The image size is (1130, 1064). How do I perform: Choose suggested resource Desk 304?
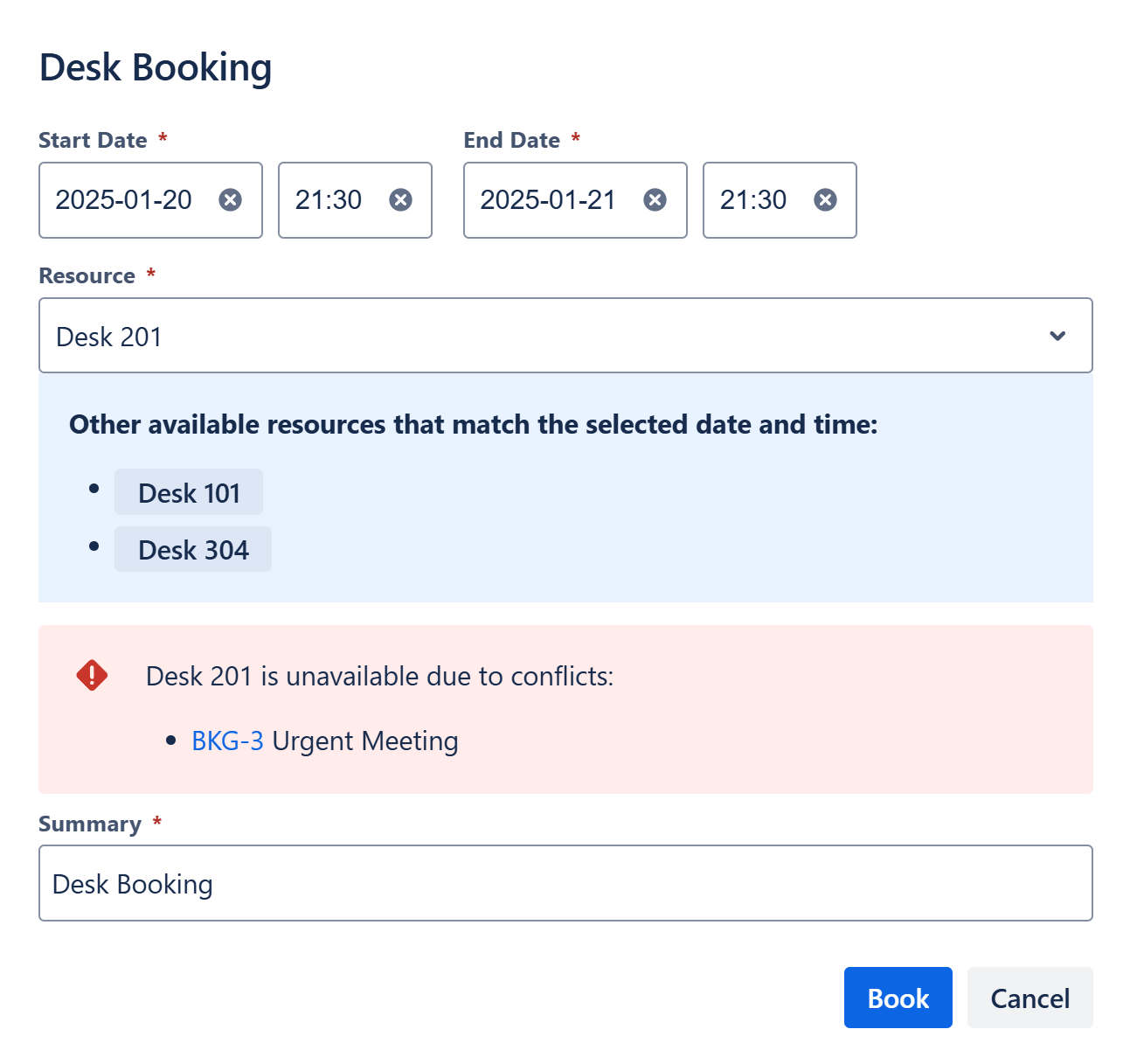[193, 550]
